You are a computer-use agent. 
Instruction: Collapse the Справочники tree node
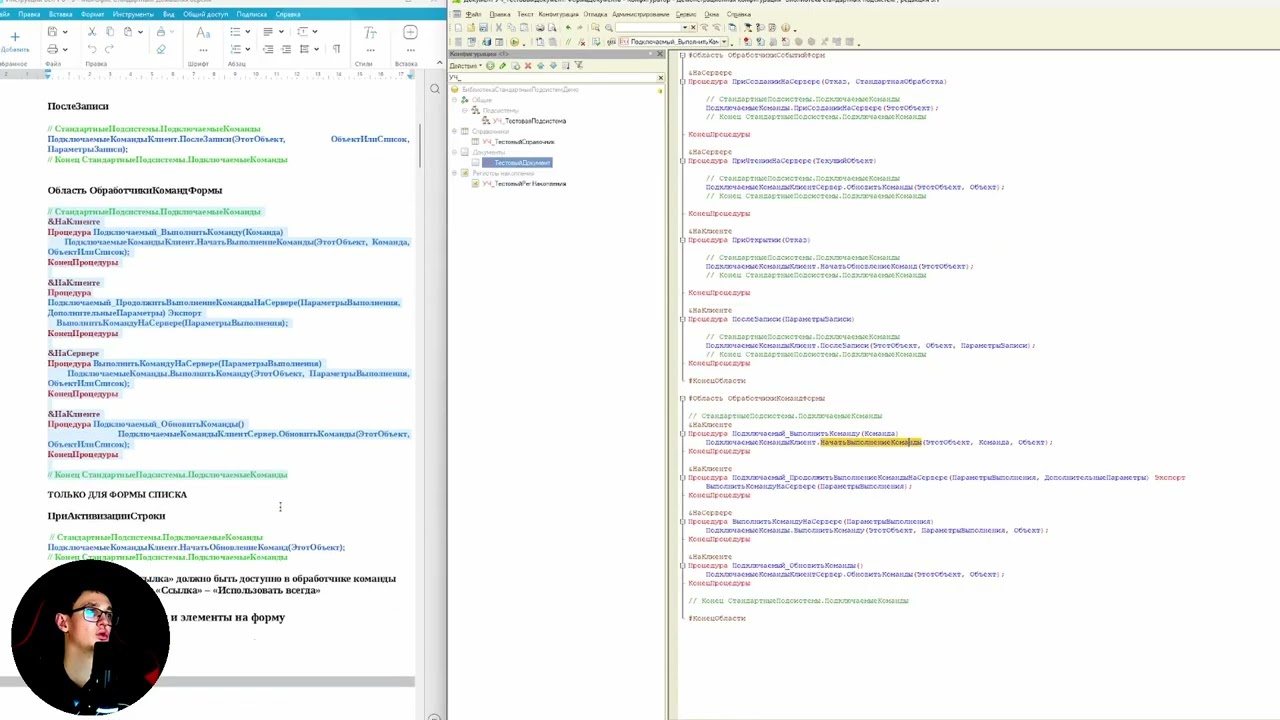pos(454,131)
